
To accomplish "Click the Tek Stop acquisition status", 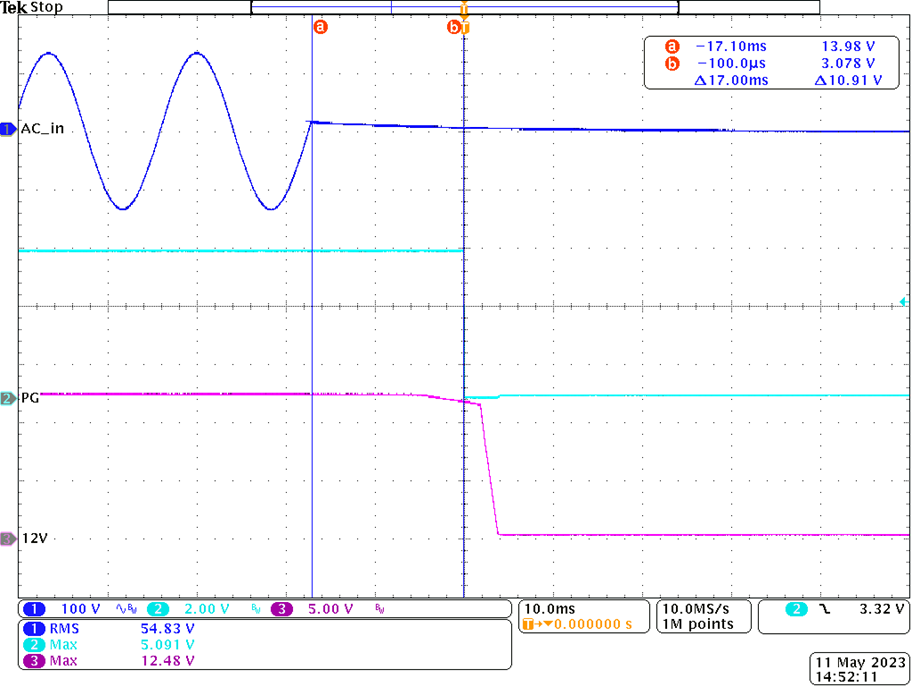I will pyautogui.click(x=31, y=8).
